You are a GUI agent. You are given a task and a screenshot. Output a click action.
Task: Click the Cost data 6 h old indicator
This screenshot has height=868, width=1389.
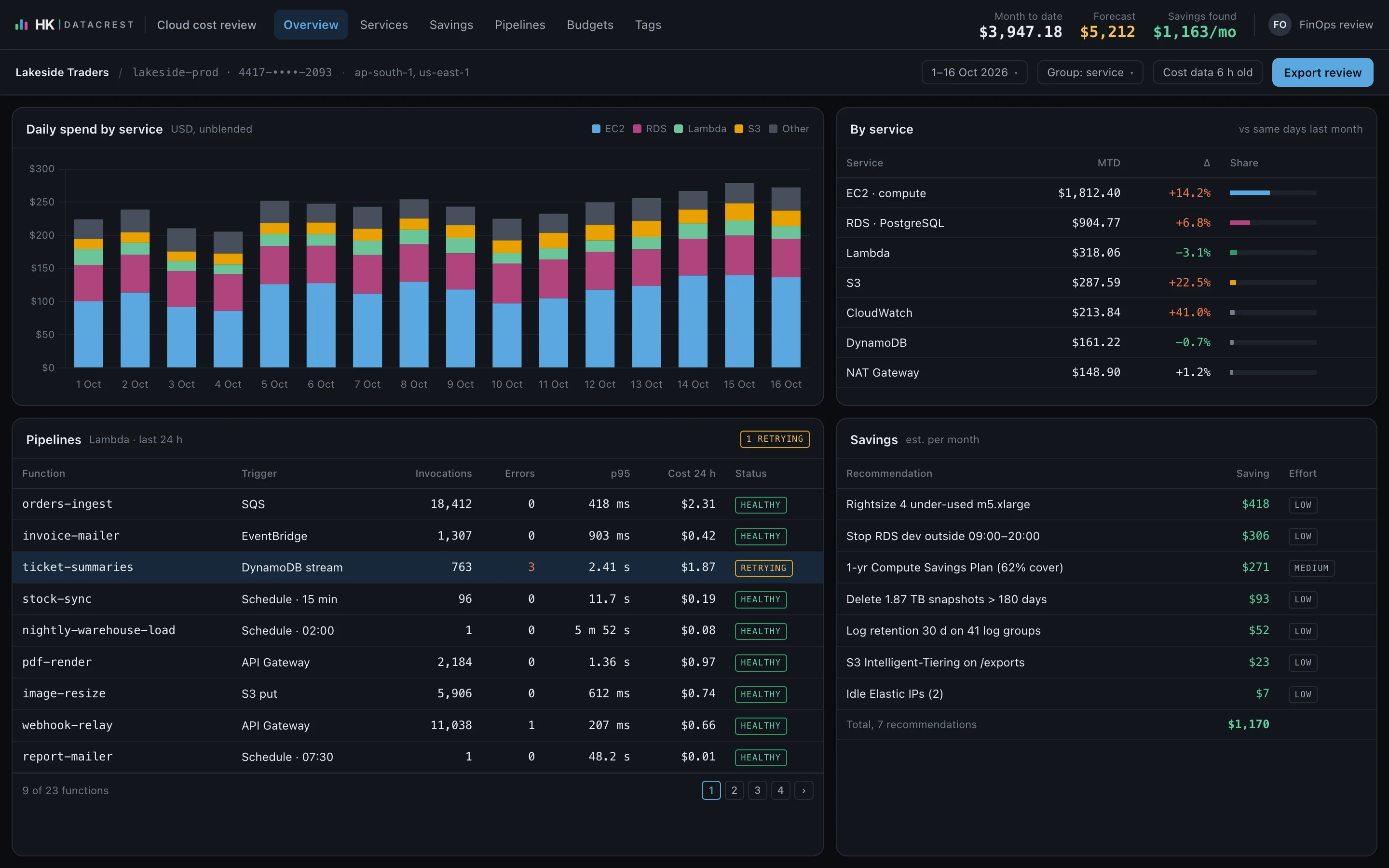(1208, 72)
